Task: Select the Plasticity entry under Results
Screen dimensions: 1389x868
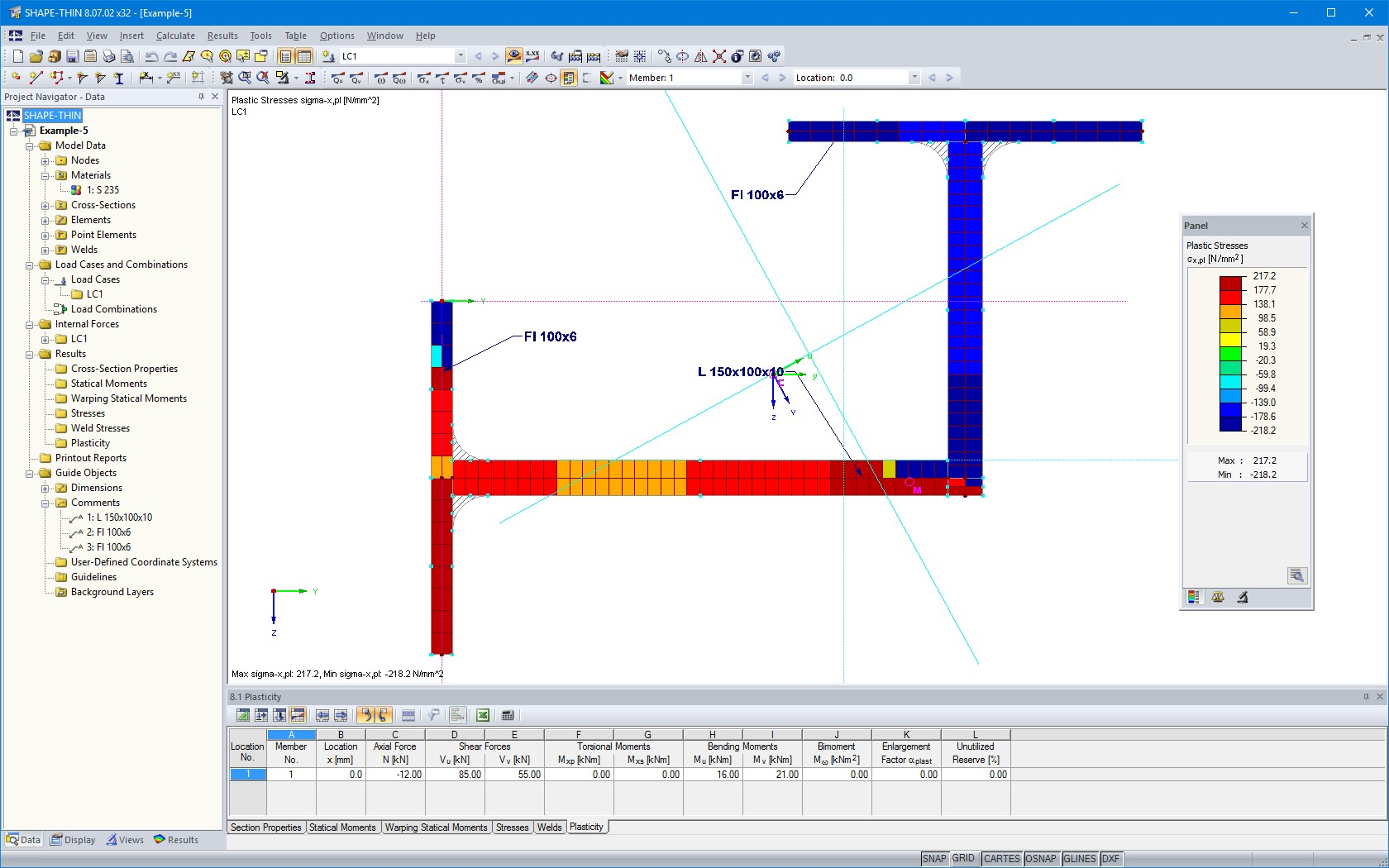Action: 88,442
